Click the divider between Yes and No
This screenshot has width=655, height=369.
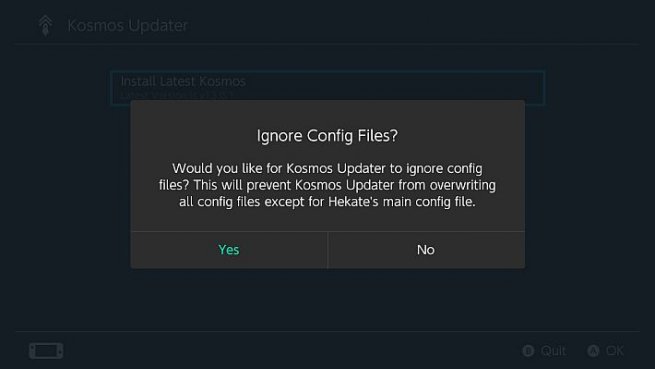(x=328, y=250)
